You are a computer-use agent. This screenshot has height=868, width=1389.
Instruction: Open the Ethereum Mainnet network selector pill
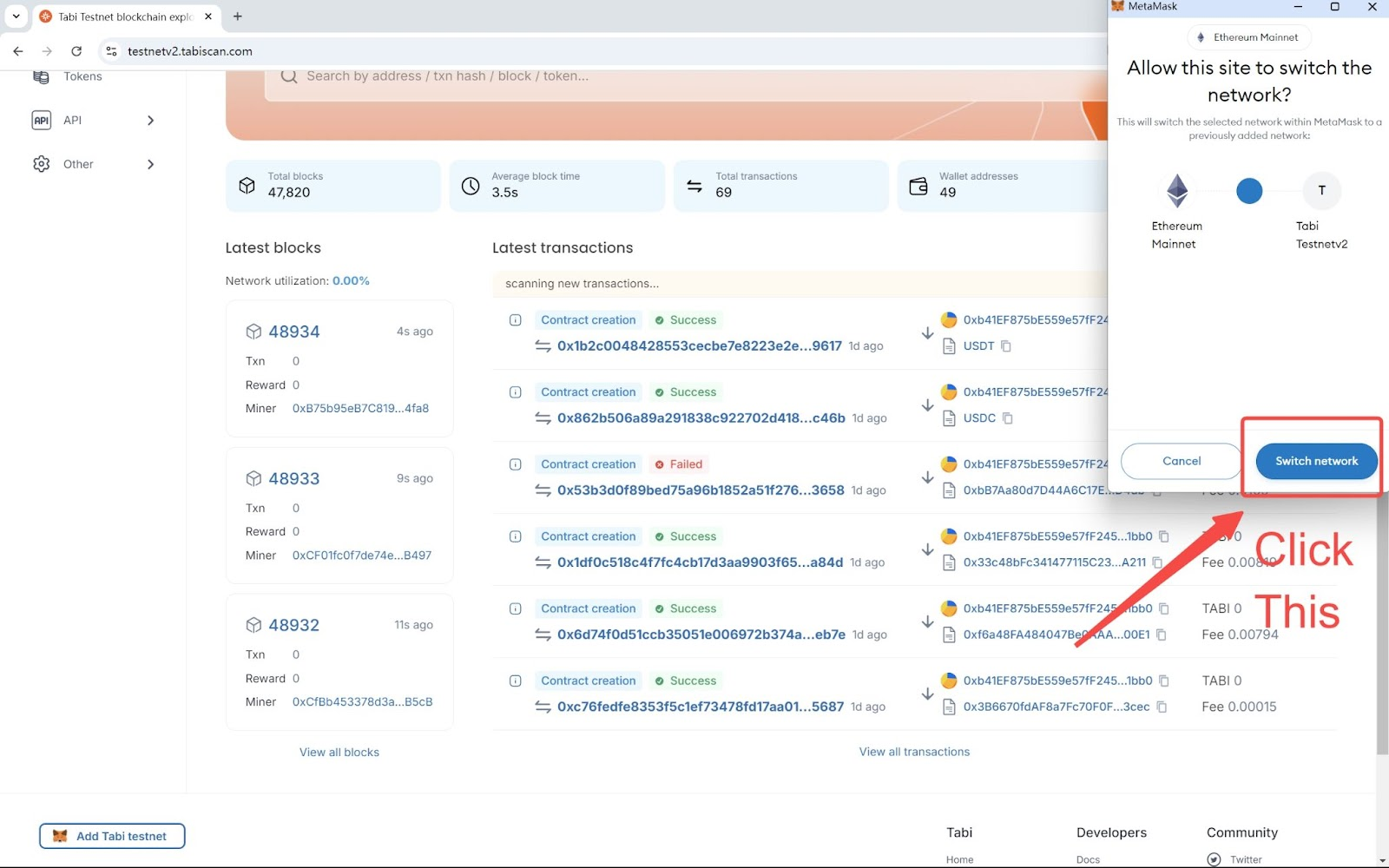(1248, 37)
